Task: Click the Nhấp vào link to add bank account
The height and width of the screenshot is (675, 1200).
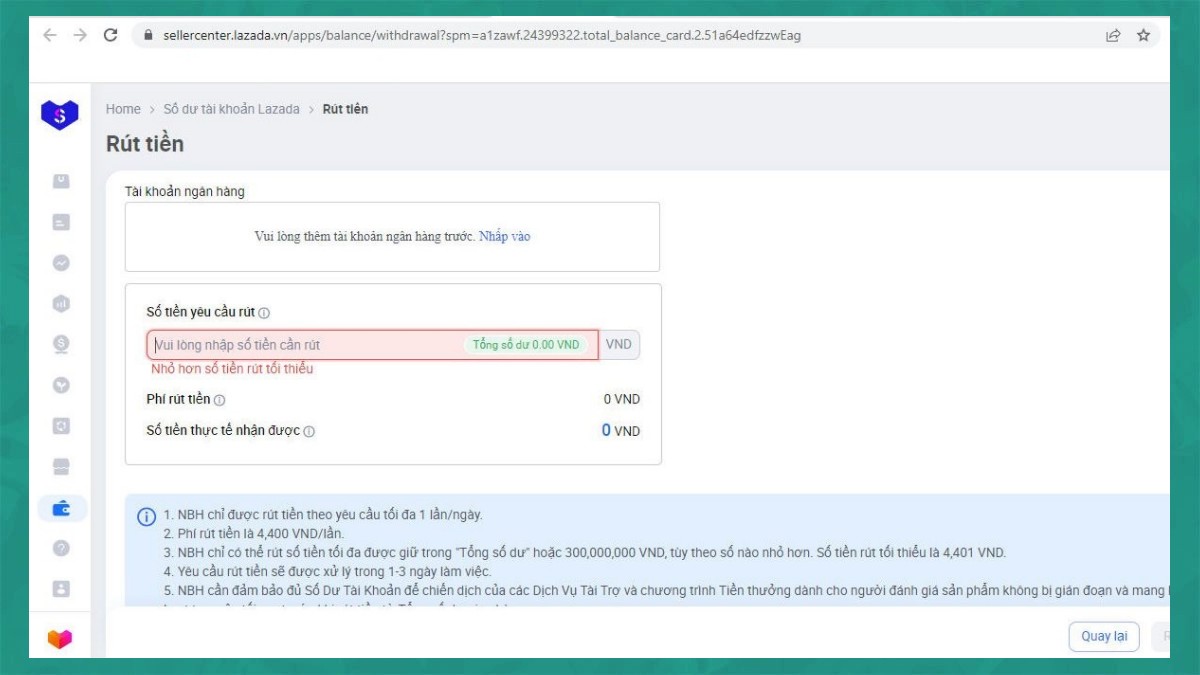Action: pos(504,237)
